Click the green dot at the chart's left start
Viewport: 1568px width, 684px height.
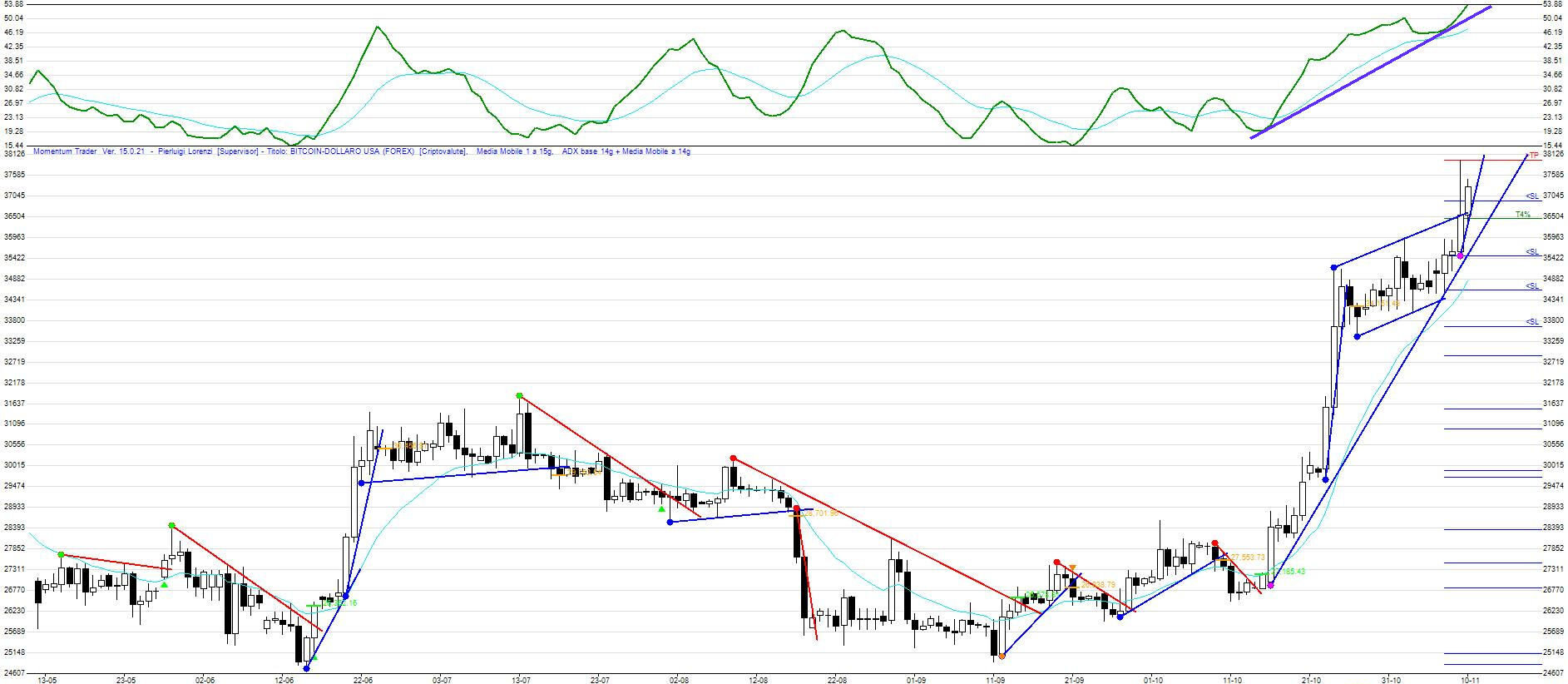tap(61, 554)
